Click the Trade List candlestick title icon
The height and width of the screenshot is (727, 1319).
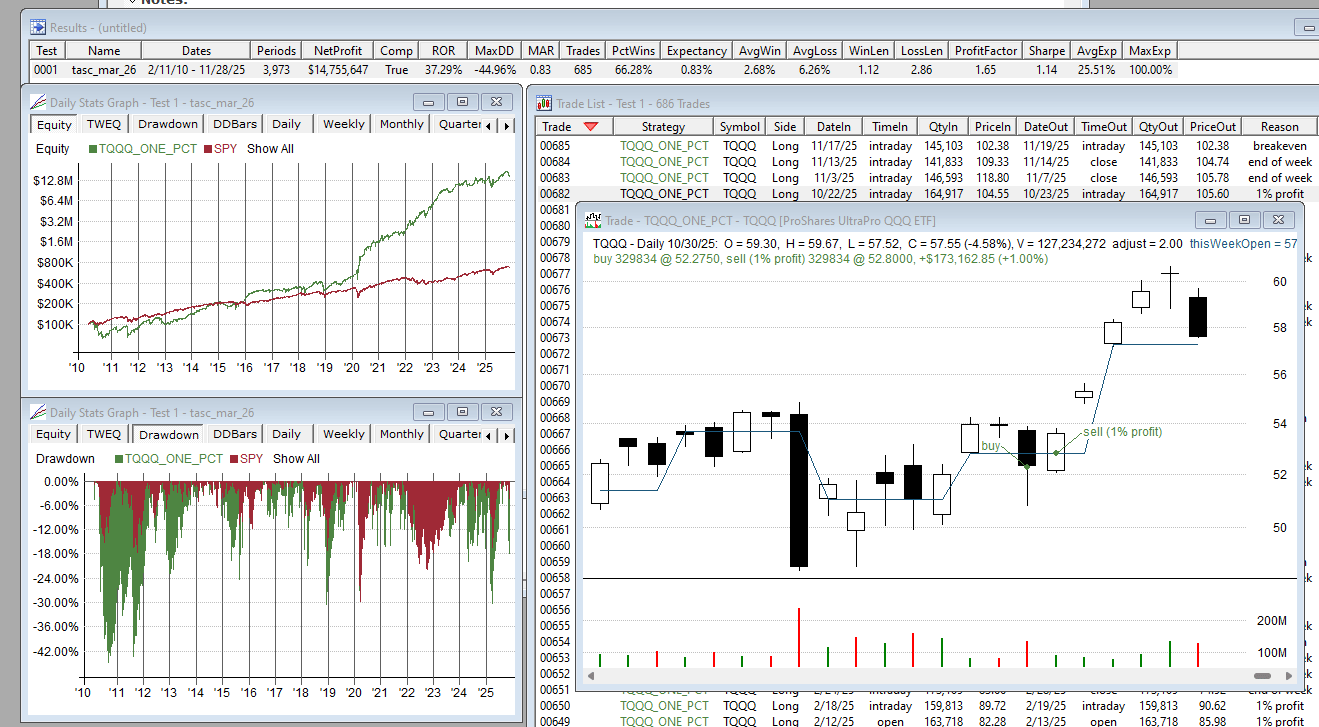tap(544, 103)
